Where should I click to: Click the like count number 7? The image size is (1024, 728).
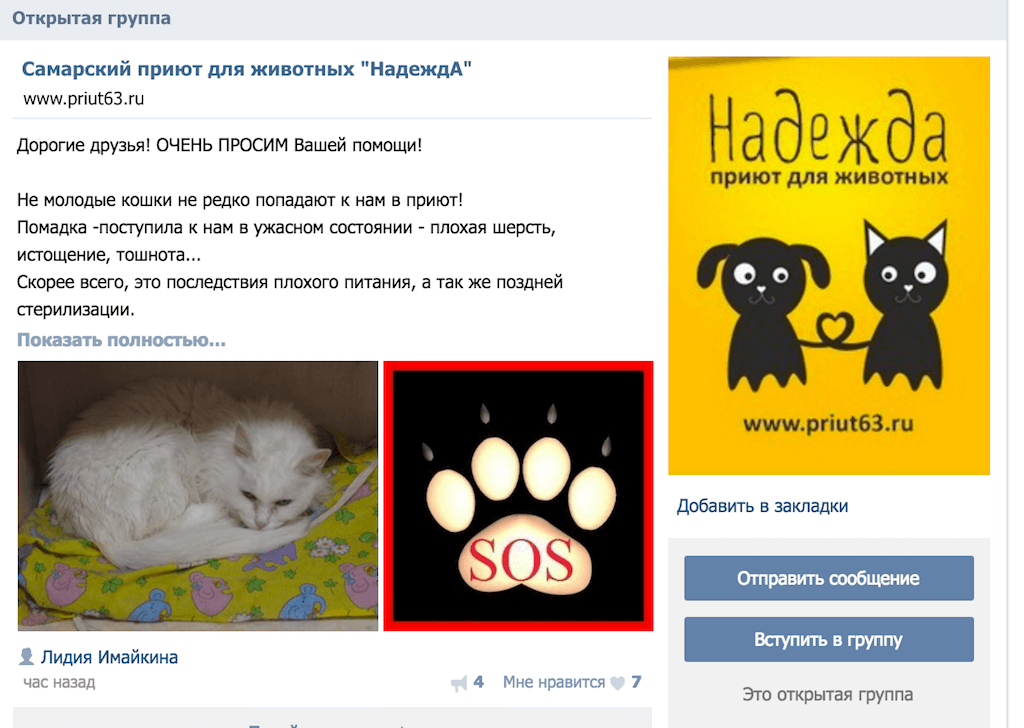636,682
